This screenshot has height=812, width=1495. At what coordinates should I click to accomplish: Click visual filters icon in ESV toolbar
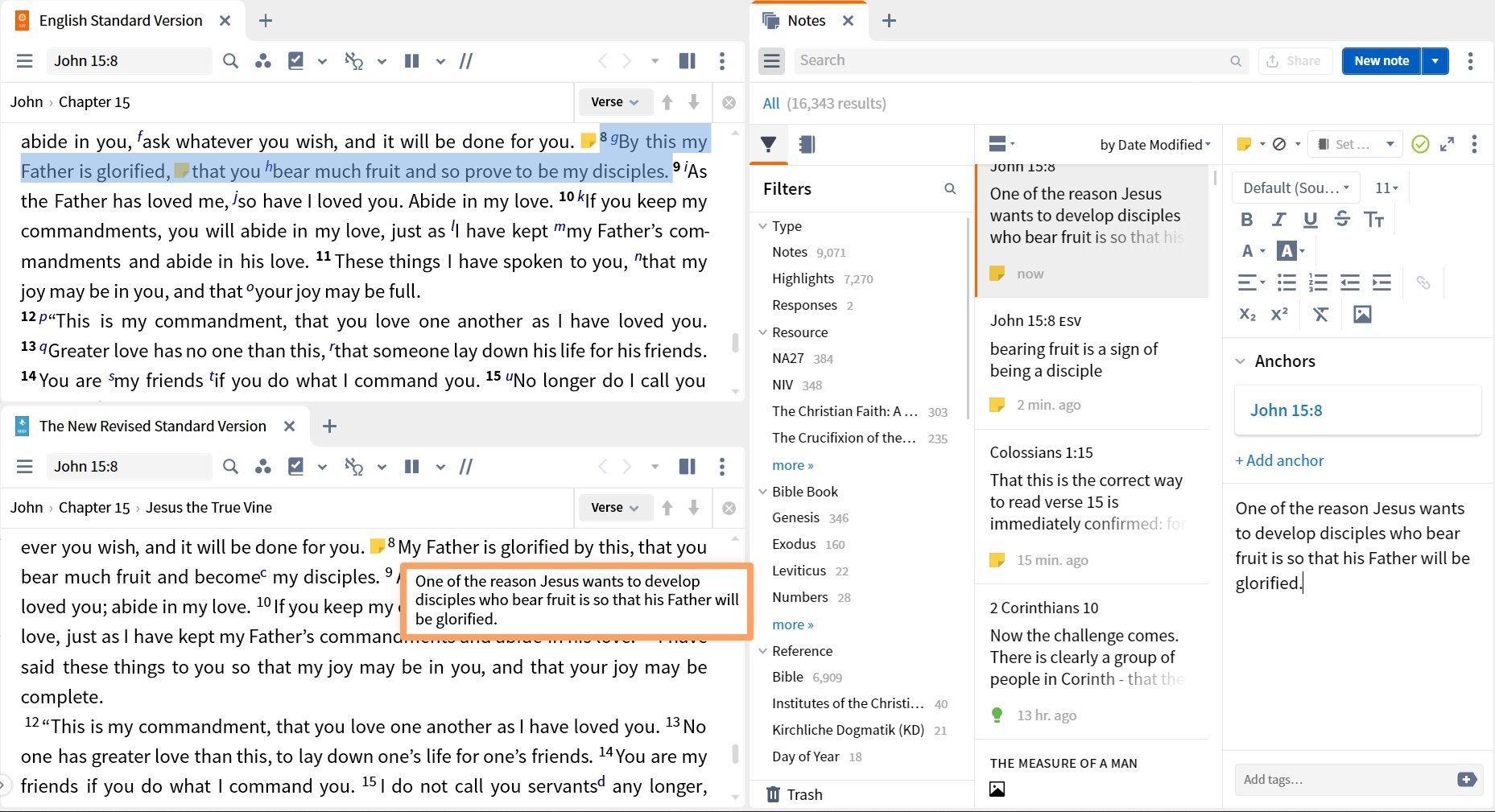262,61
